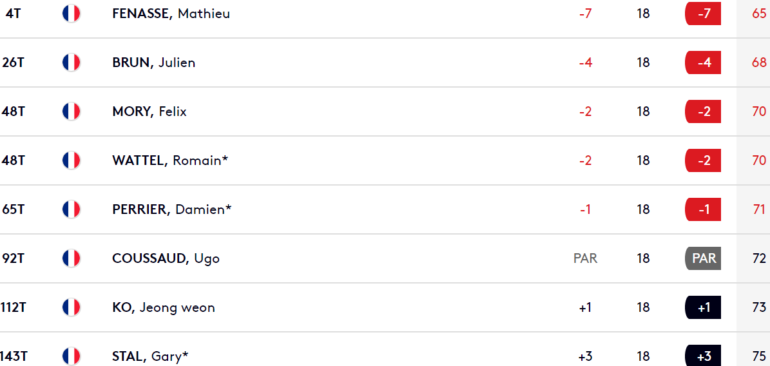Click the red -4 score badge

(x=703, y=62)
